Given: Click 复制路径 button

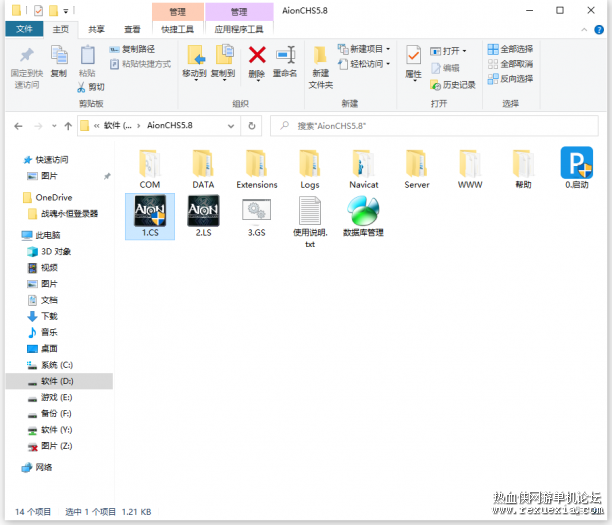Looking at the screenshot, I should pos(132,49).
